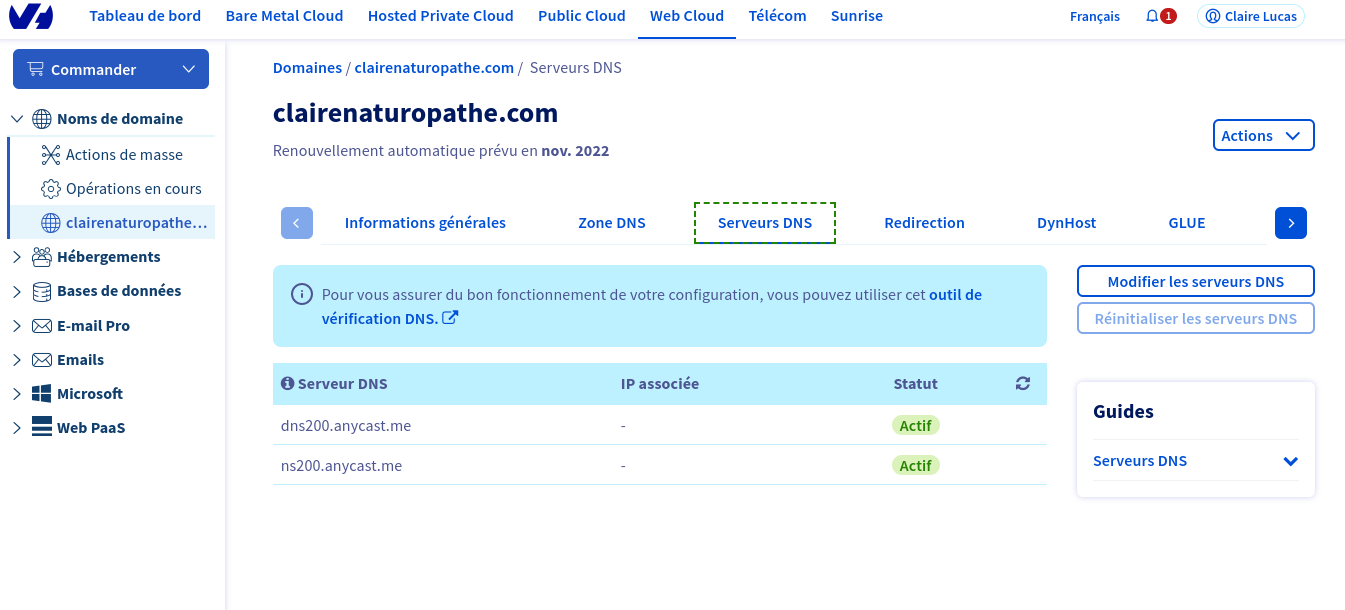
Task: Open the Commander dropdown button
Action: (111, 69)
